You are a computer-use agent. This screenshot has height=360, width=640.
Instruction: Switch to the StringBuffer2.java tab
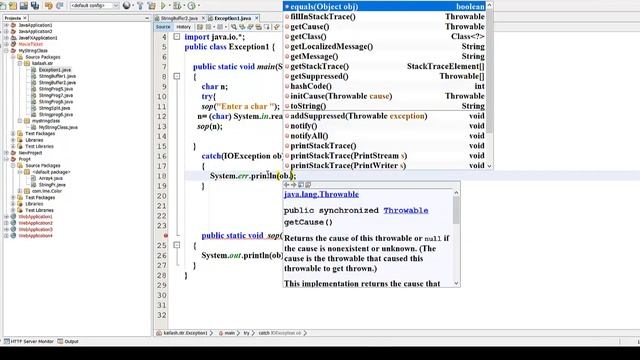point(179,18)
